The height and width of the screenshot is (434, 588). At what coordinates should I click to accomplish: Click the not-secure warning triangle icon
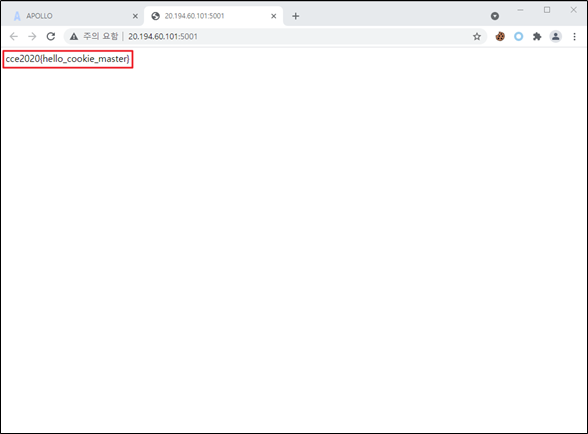(74, 36)
